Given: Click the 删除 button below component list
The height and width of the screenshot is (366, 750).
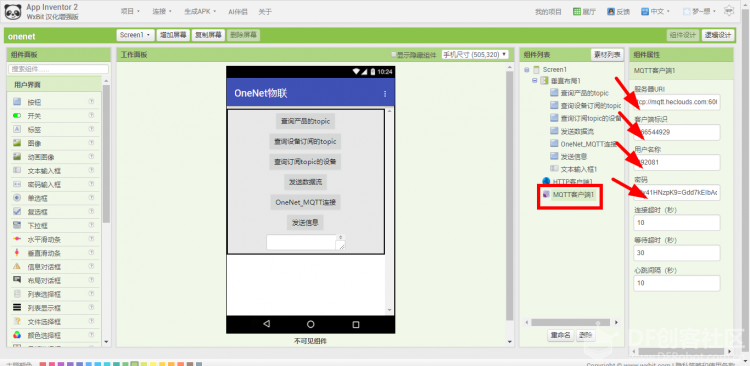Looking at the screenshot, I should (585, 335).
